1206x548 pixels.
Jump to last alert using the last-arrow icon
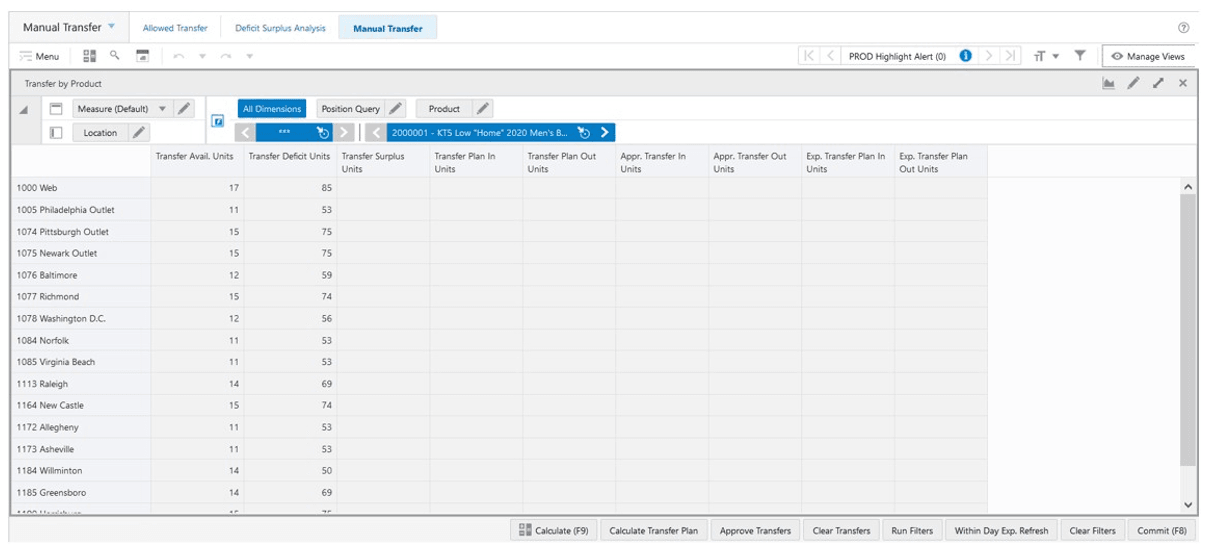click(1011, 56)
